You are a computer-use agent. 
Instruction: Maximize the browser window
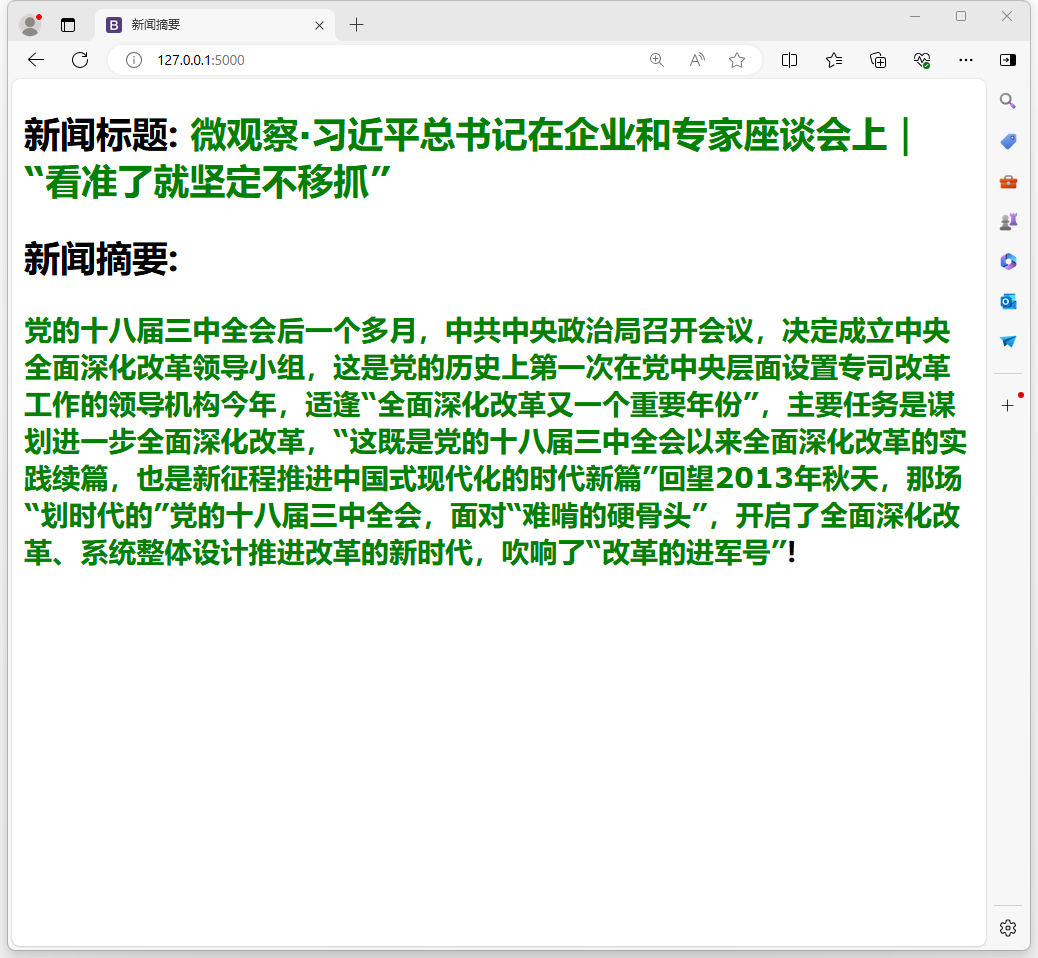(961, 17)
